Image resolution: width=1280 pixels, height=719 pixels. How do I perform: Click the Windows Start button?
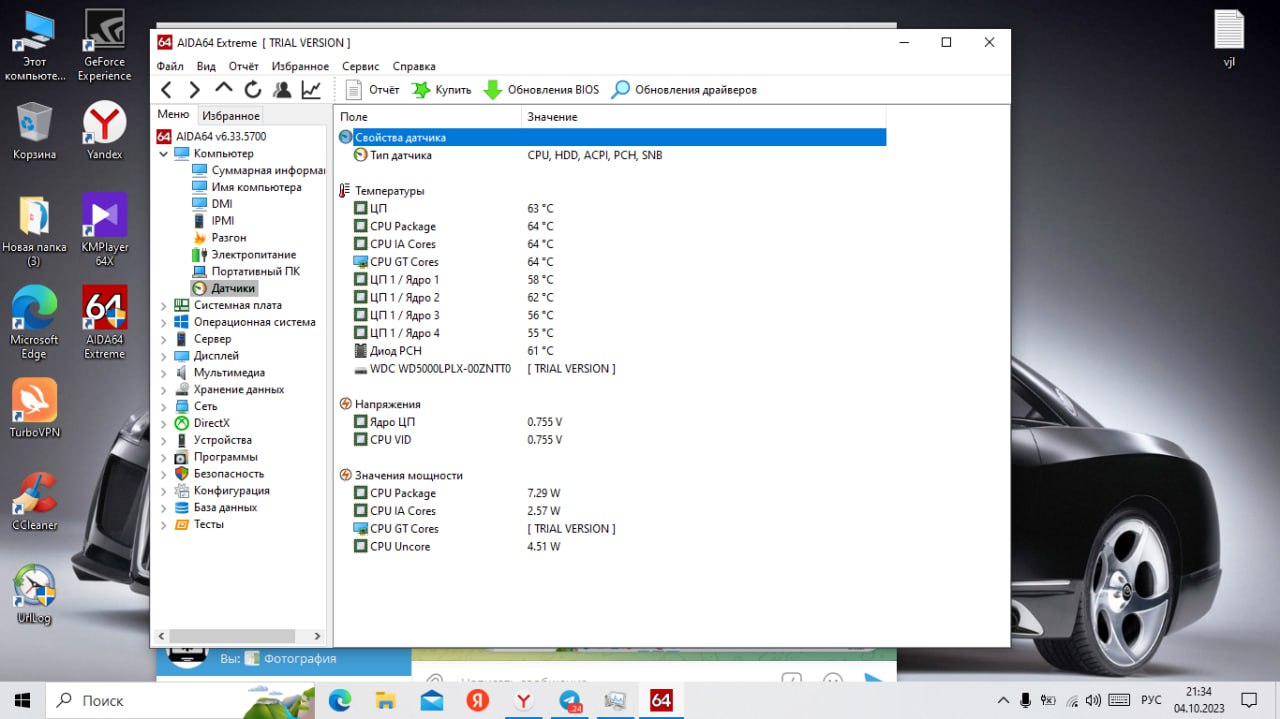[23, 700]
